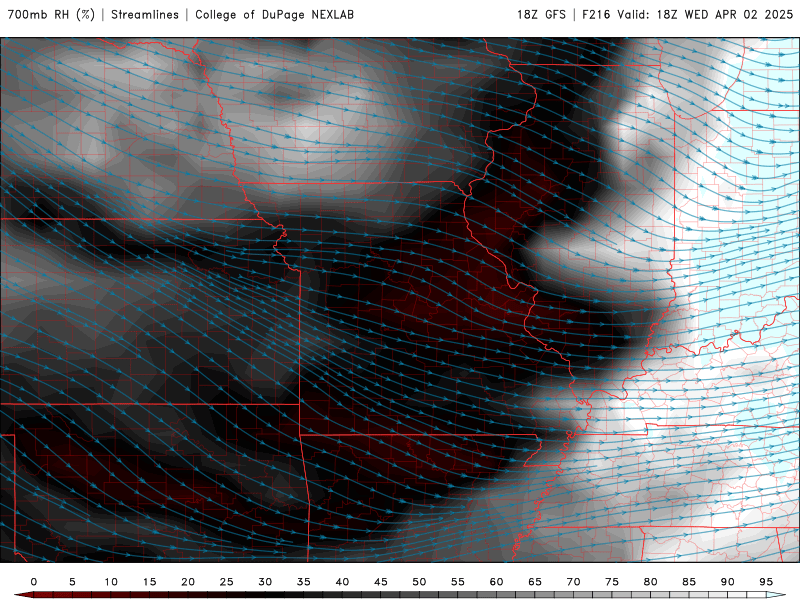This screenshot has width=800, height=600.
Task: Click the colorbar label "10"
Action: coord(111,582)
